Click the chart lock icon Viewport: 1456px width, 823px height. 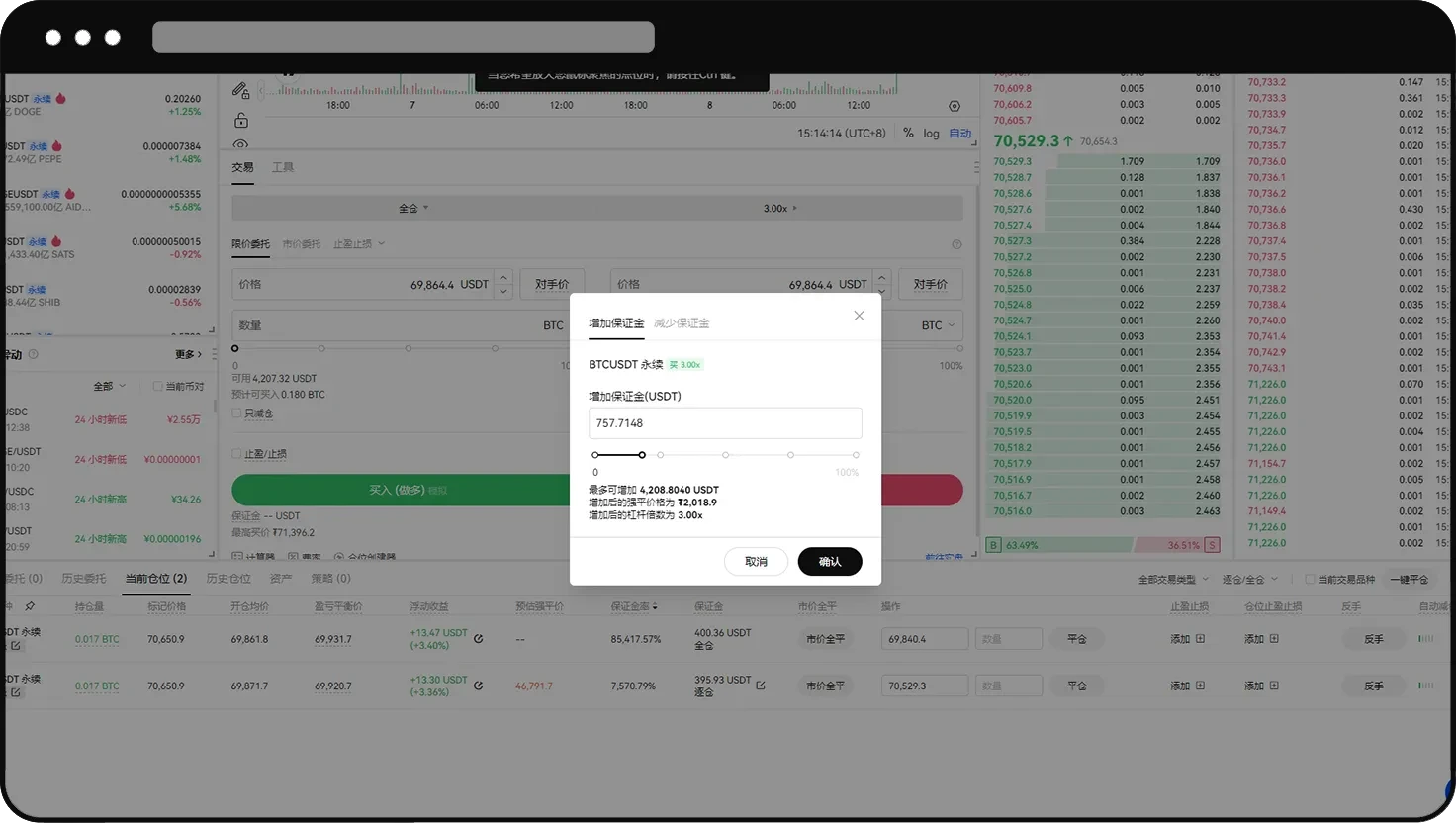240,121
